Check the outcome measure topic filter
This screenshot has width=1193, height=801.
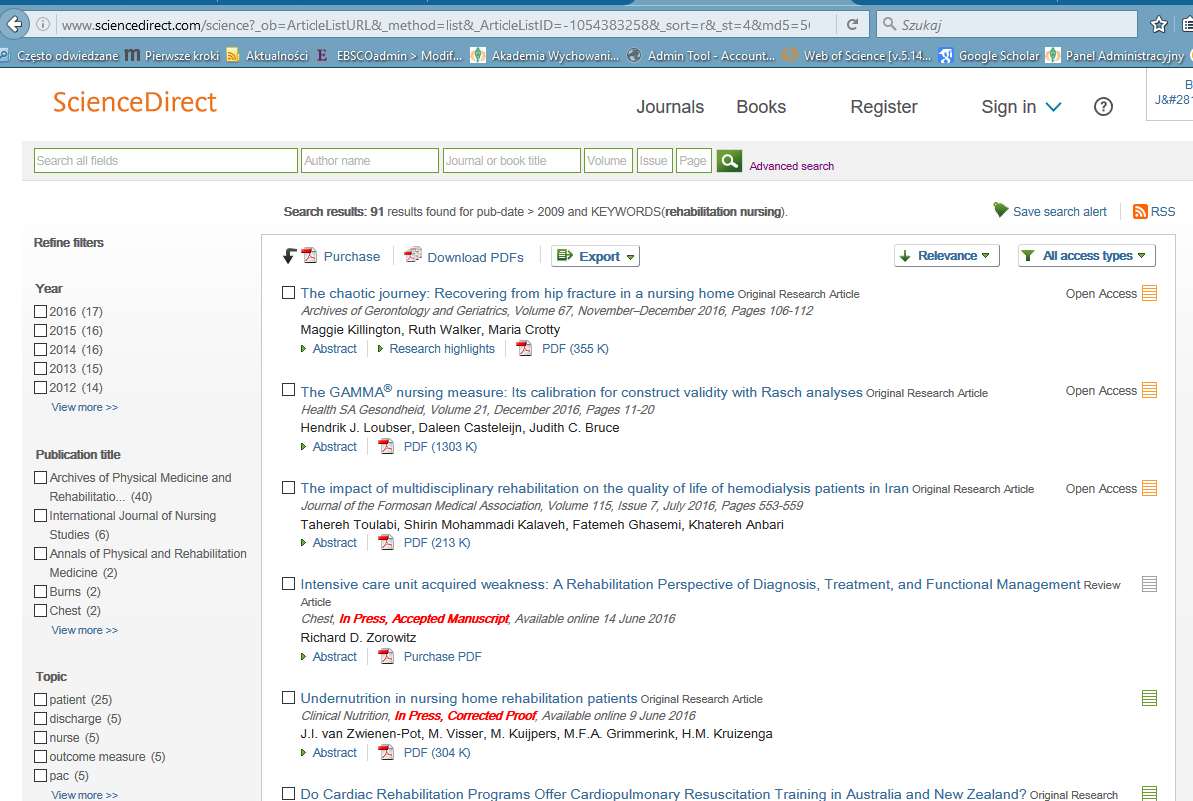click(x=40, y=756)
